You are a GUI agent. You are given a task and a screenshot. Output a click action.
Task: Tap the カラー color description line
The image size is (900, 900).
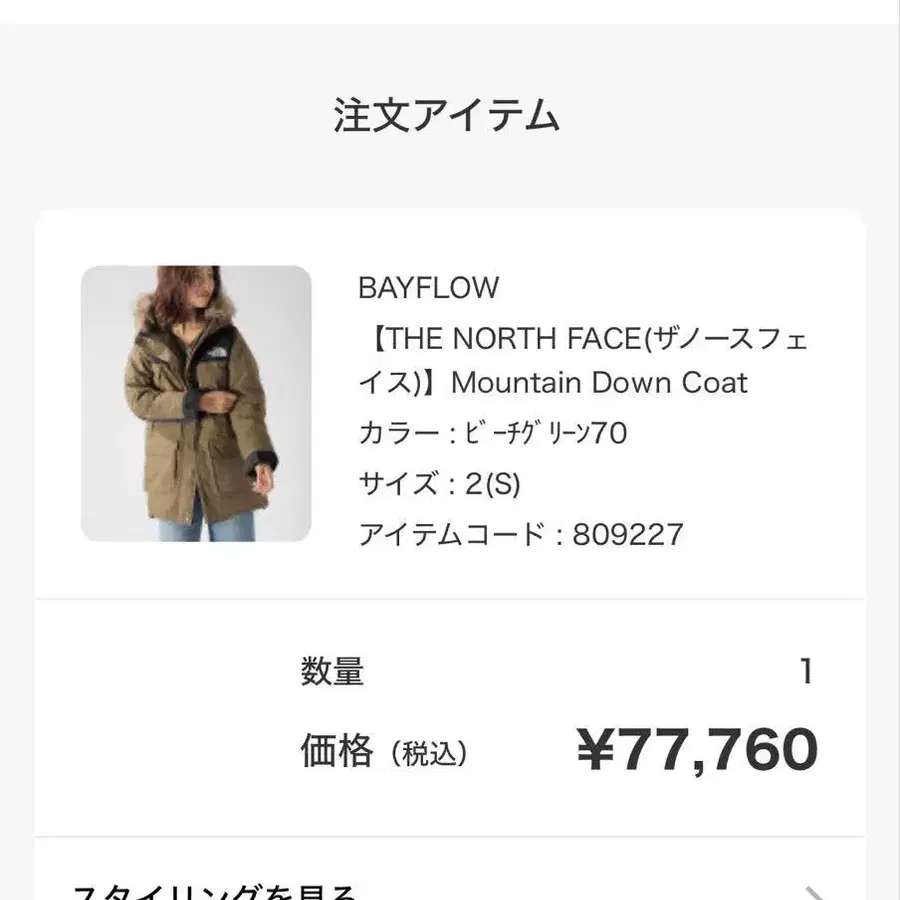[492, 434]
